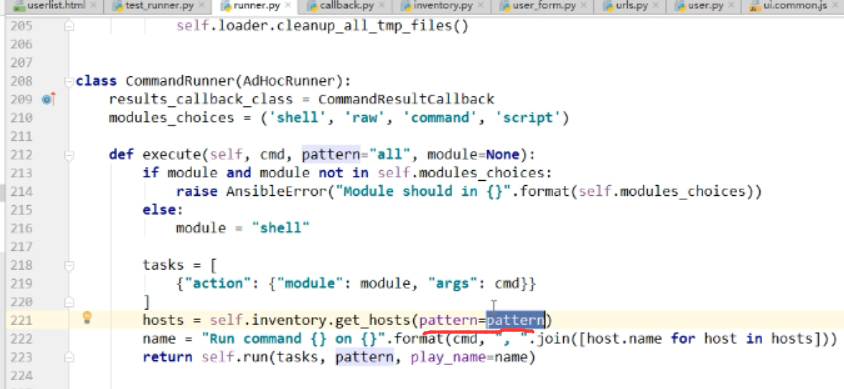Close the callback.py tab
This screenshot has height=389, width=844.
click(382, 6)
